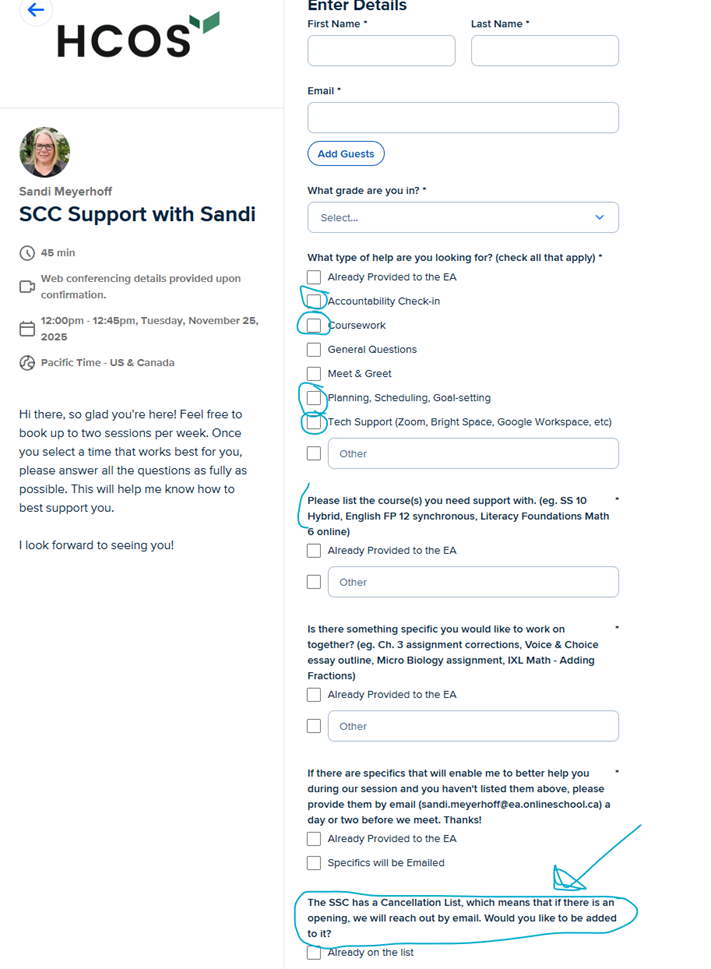Click Sandi Meyerhoff's profile photo
The image size is (711, 969).
tap(44, 152)
